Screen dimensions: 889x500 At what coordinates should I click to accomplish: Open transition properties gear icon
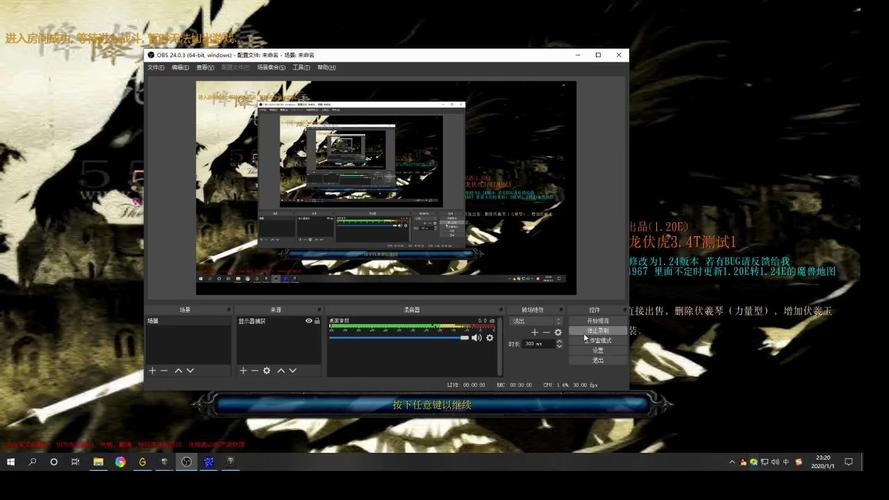[558, 332]
